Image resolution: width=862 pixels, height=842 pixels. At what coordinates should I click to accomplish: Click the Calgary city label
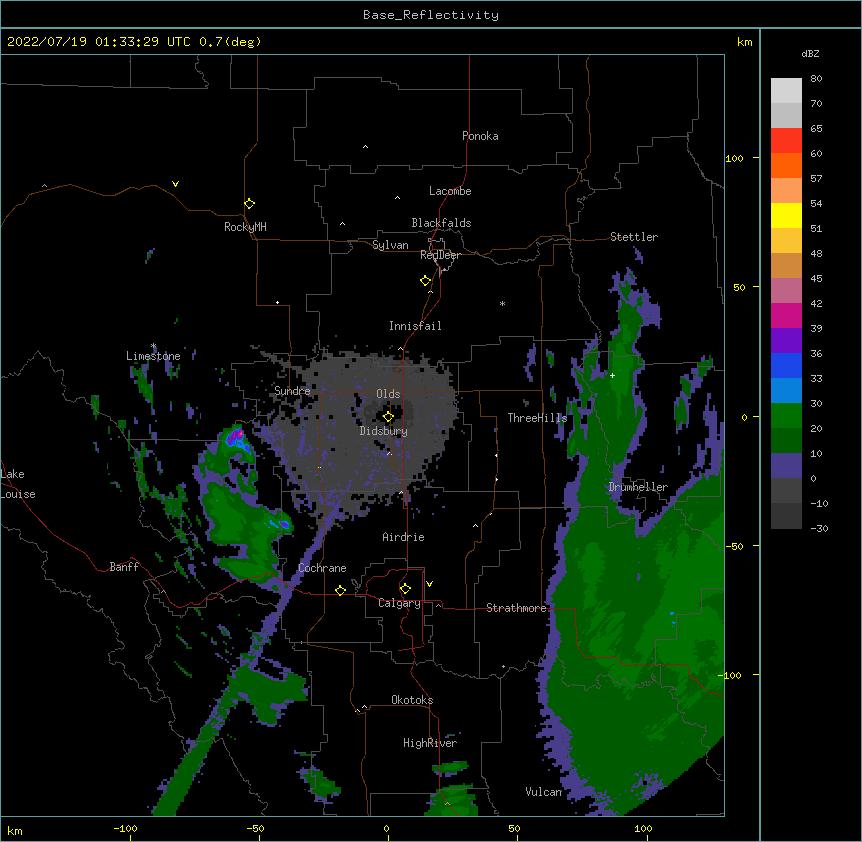(399, 603)
